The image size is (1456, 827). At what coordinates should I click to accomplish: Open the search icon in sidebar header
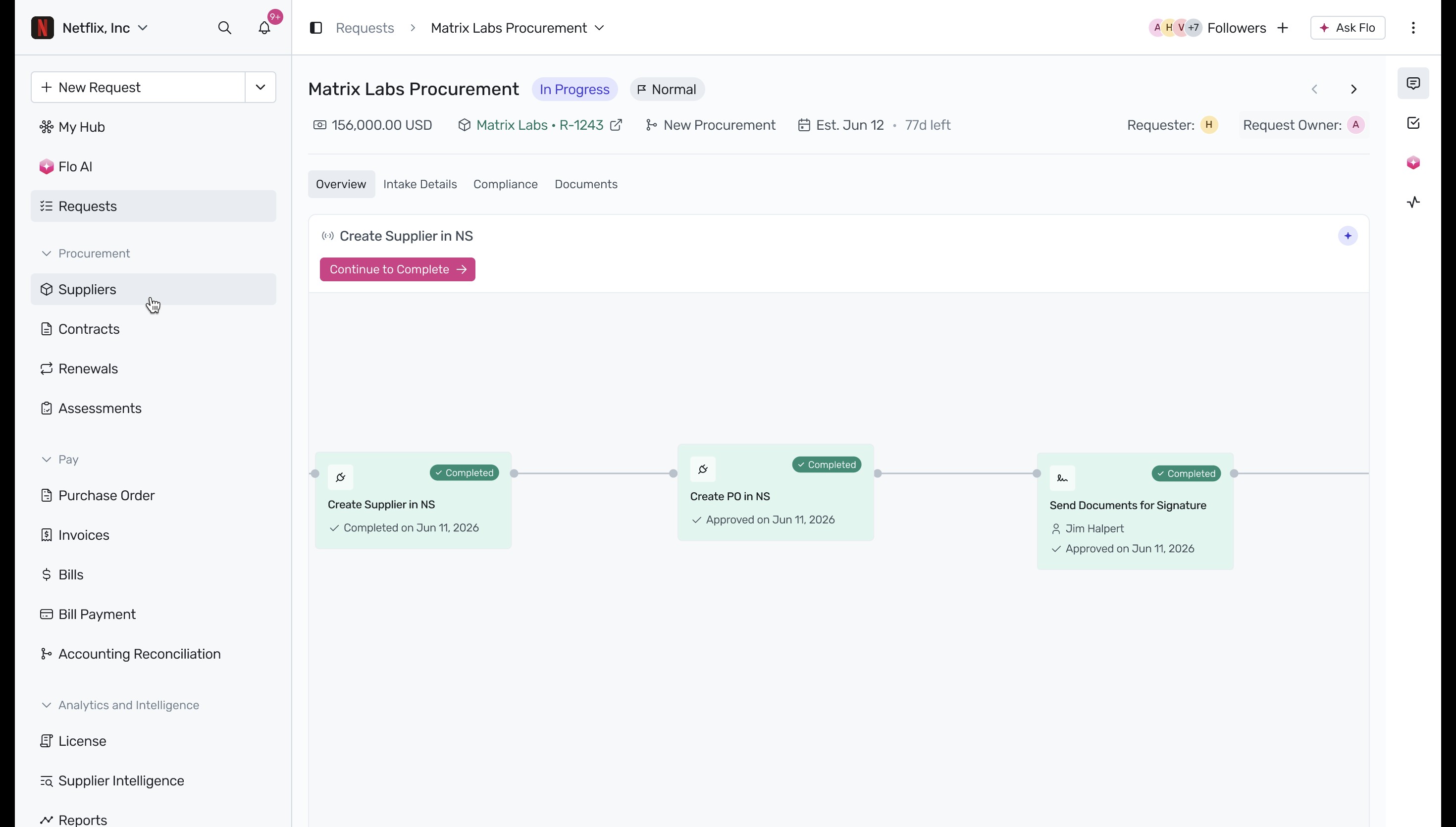coord(225,28)
